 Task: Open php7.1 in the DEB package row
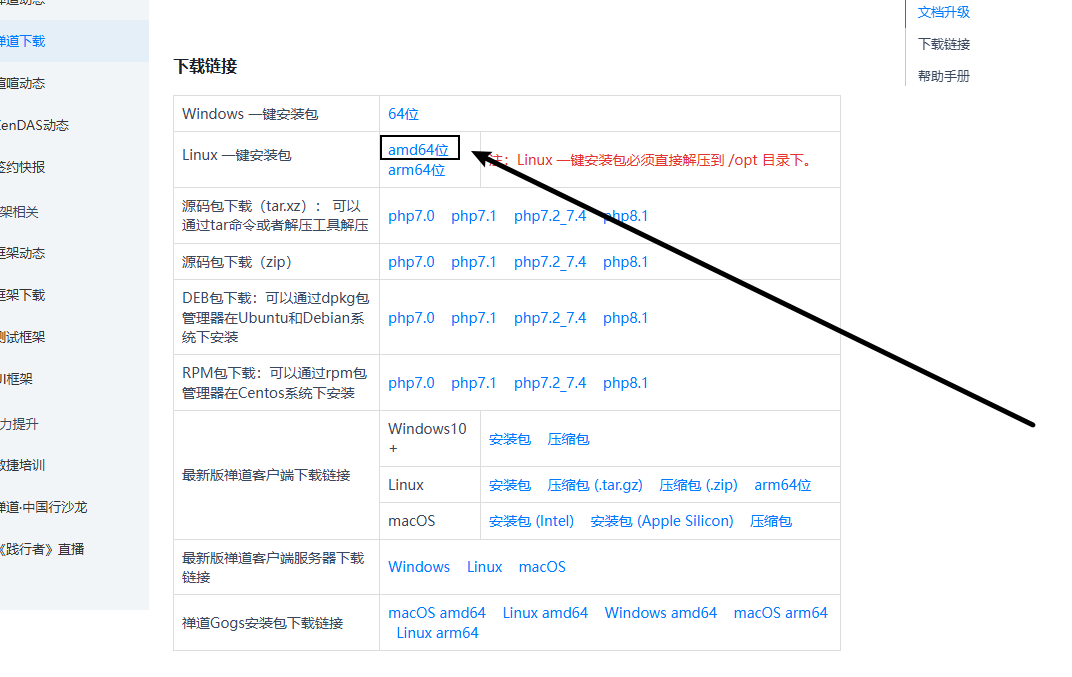pyautogui.click(x=473, y=318)
